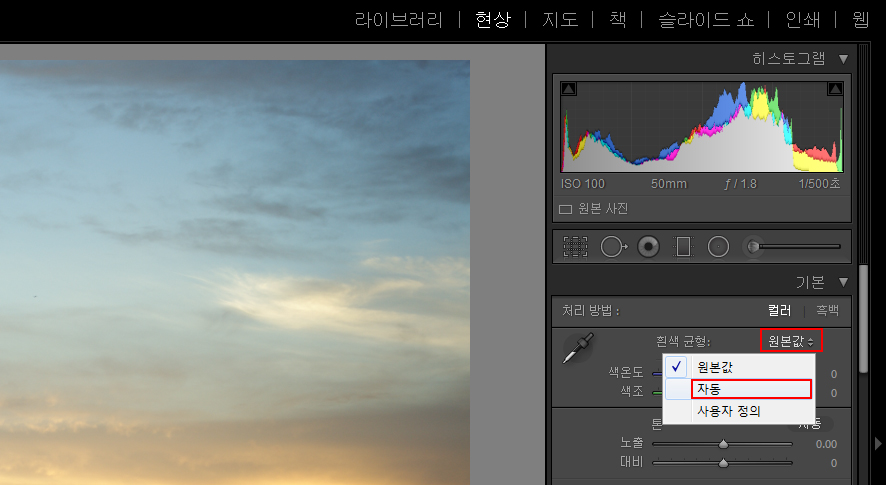This screenshot has height=485, width=886.
Task: Collapse the 기본 panel
Action: point(844,282)
